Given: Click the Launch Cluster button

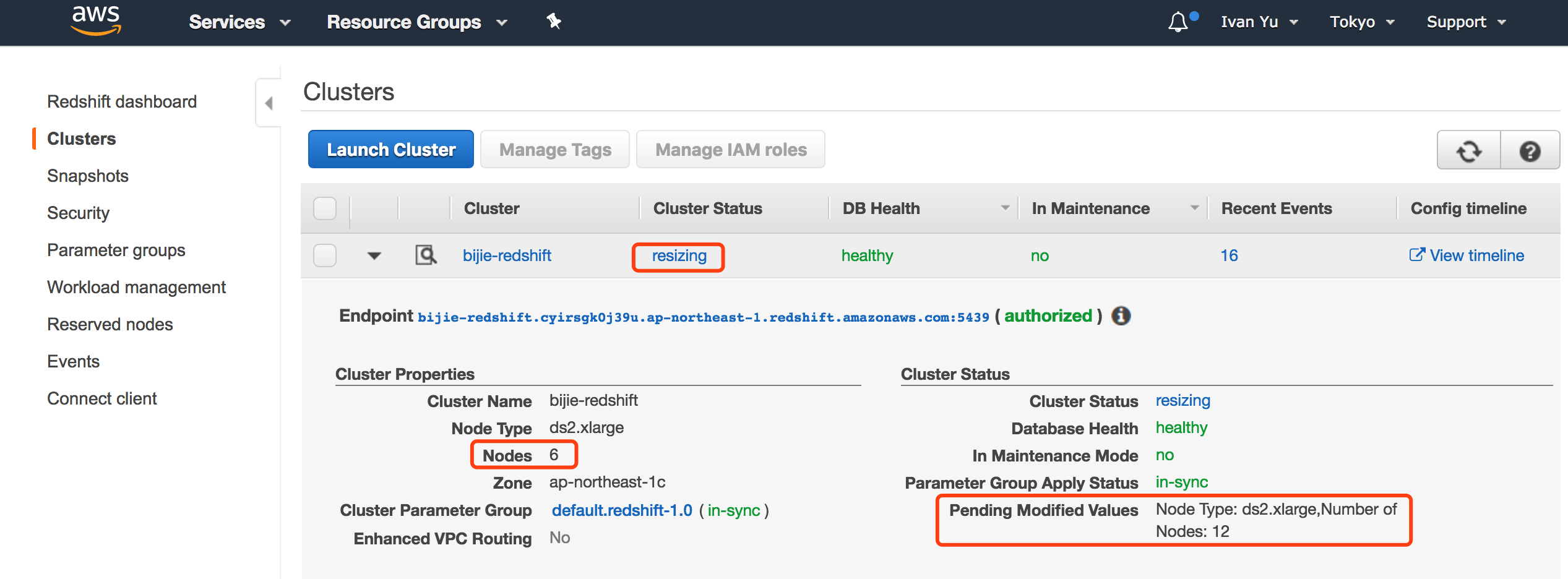Looking at the screenshot, I should pyautogui.click(x=391, y=149).
